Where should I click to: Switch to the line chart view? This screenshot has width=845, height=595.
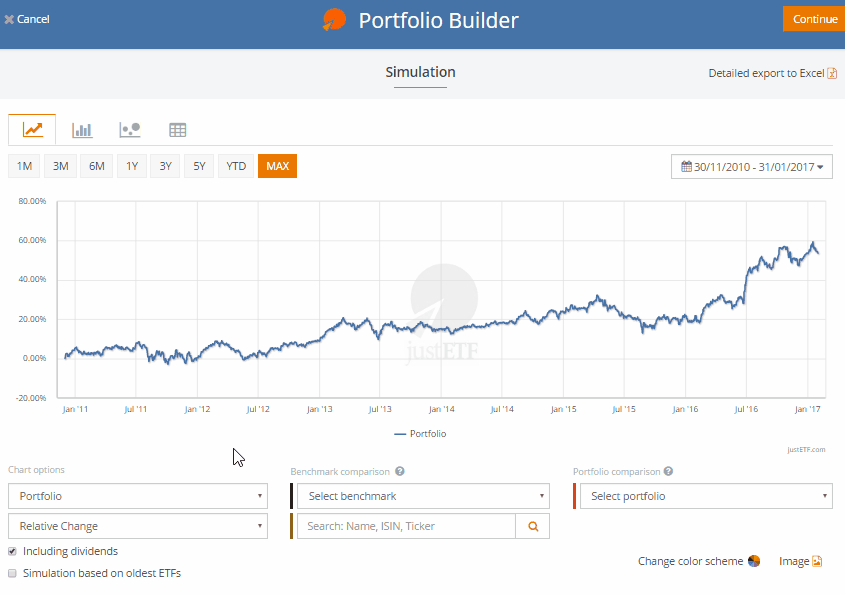33,129
